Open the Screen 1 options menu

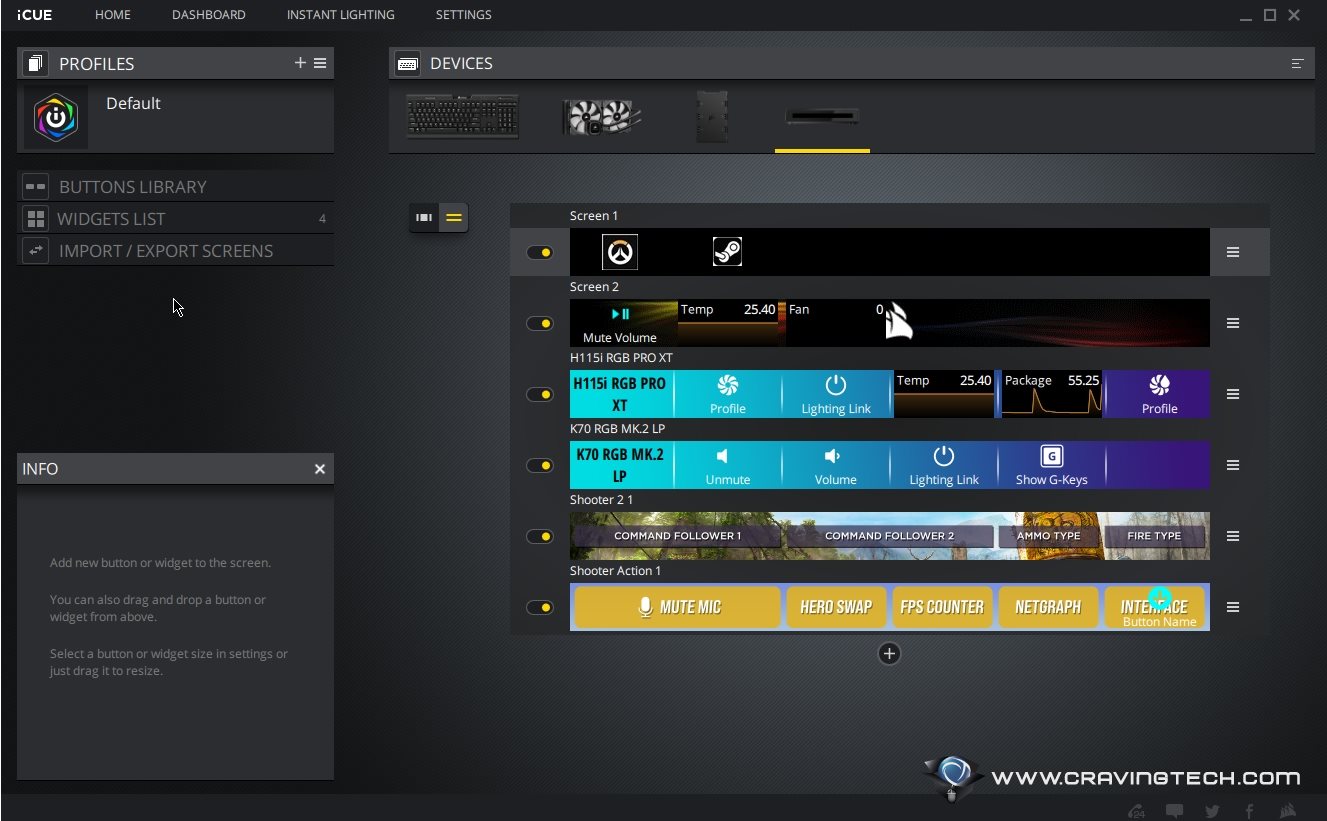click(x=1233, y=252)
